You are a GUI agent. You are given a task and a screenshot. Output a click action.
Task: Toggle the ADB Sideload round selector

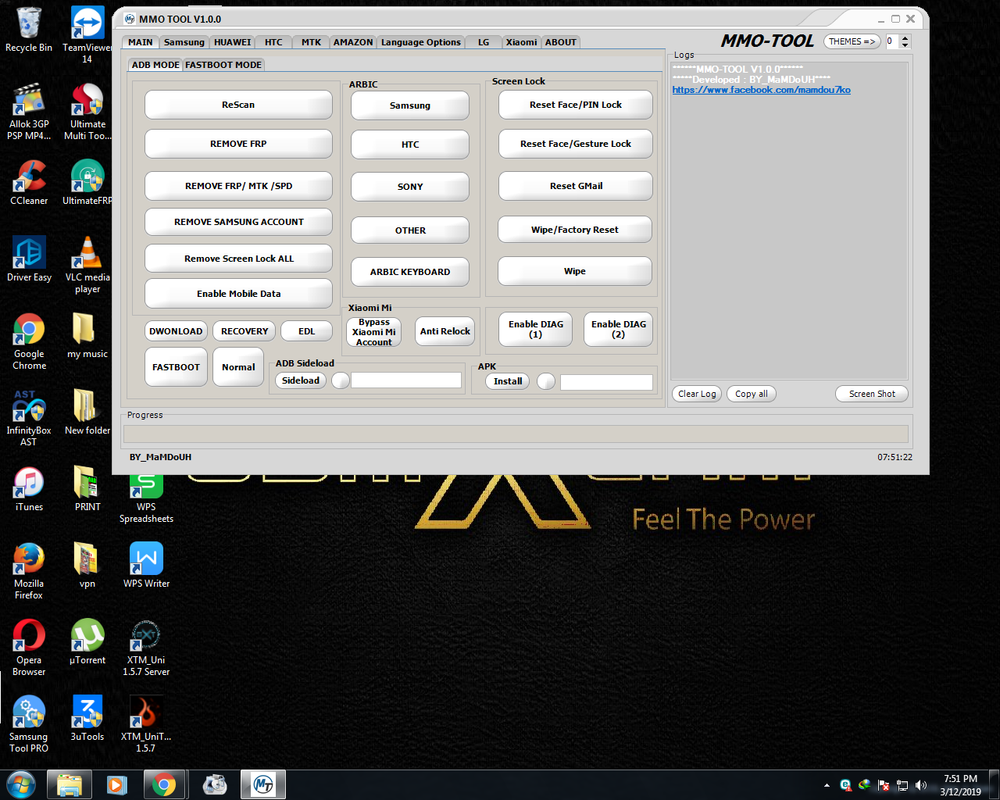341,381
